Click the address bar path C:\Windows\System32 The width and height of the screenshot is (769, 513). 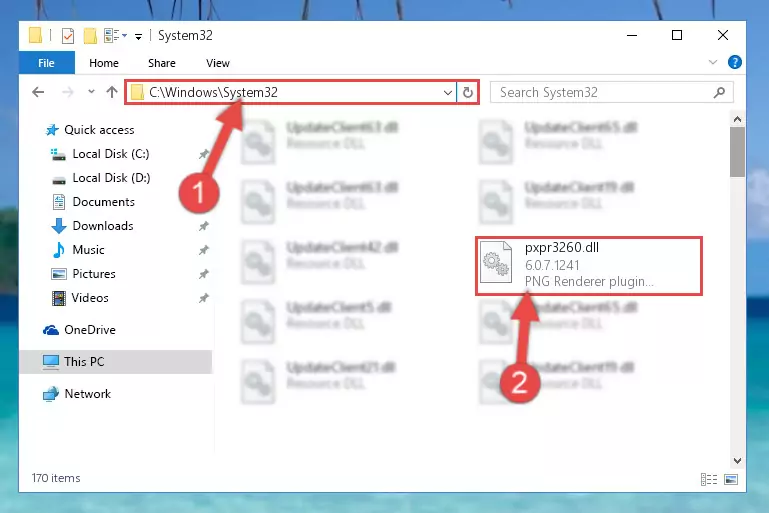[213, 92]
